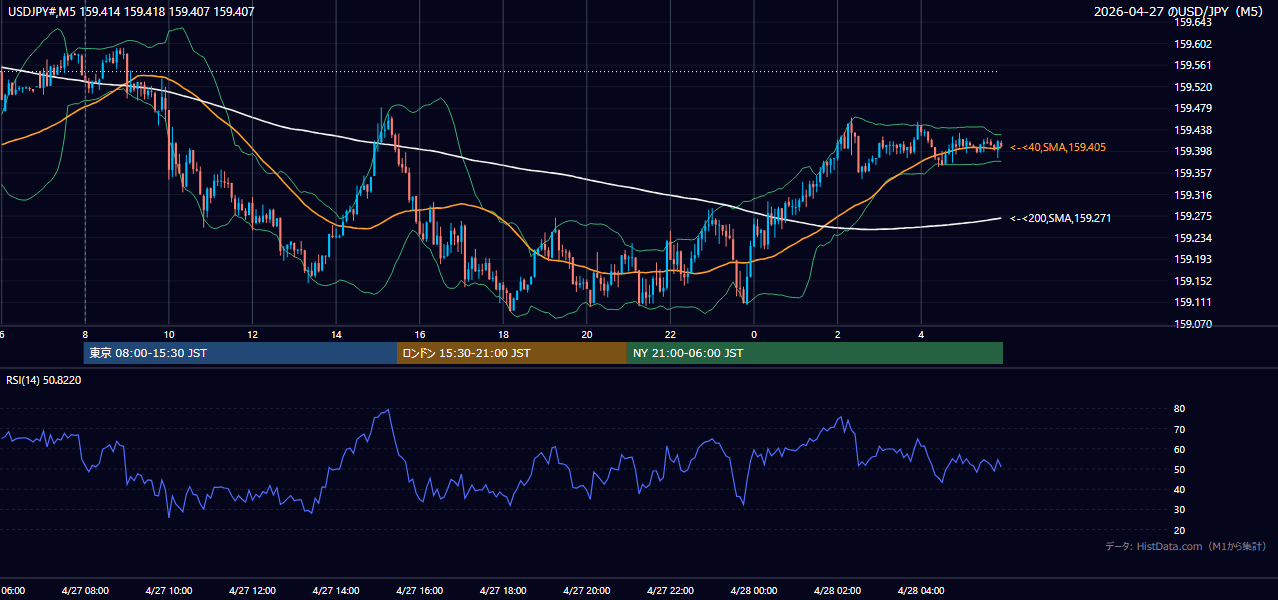
Task: Click RSI scale value 50
Action: pyautogui.click(x=1180, y=469)
